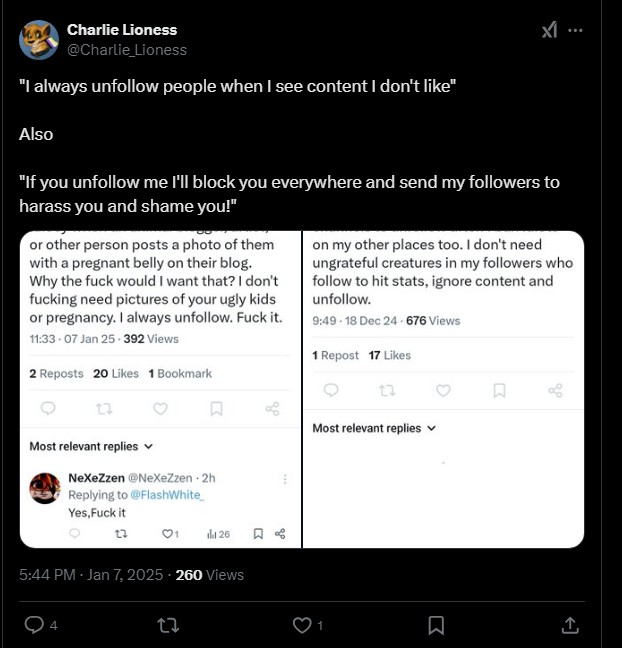Click the Grok icon in post header

pos(549,30)
